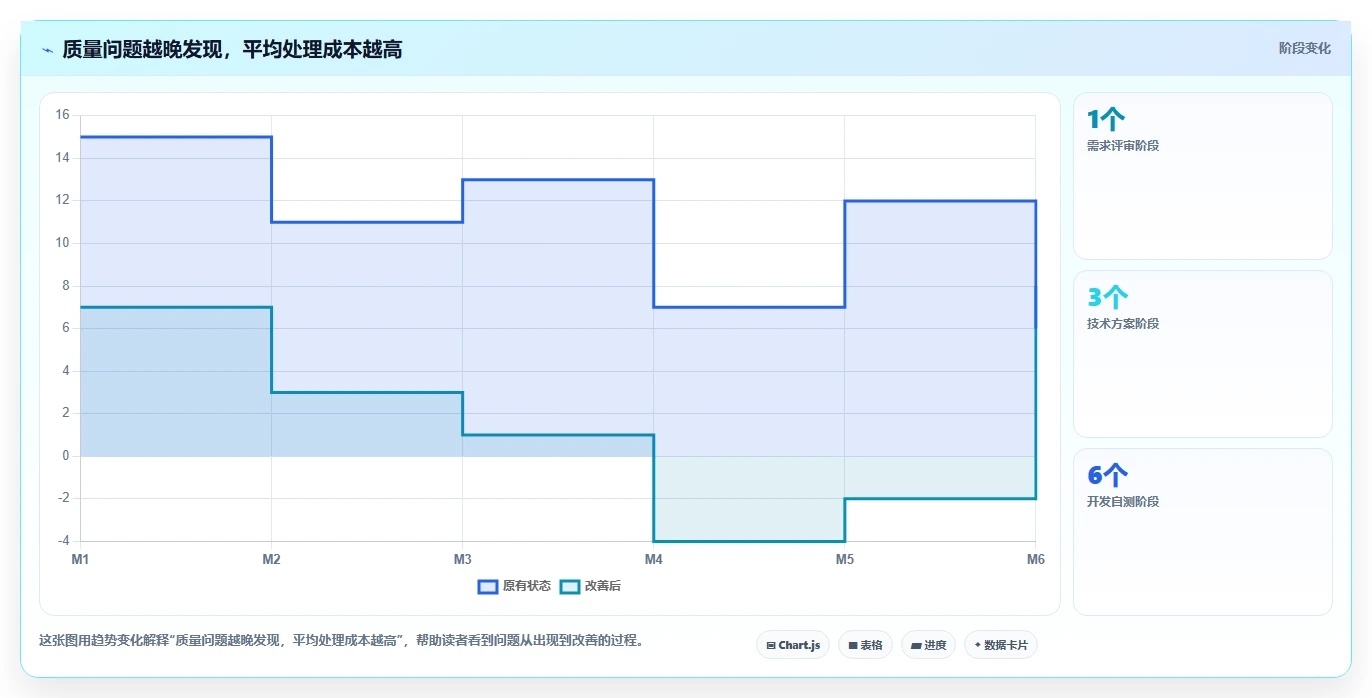This screenshot has width=1372, height=698.
Task: Toggle the 原有状态 legend label
Action: 527,586
